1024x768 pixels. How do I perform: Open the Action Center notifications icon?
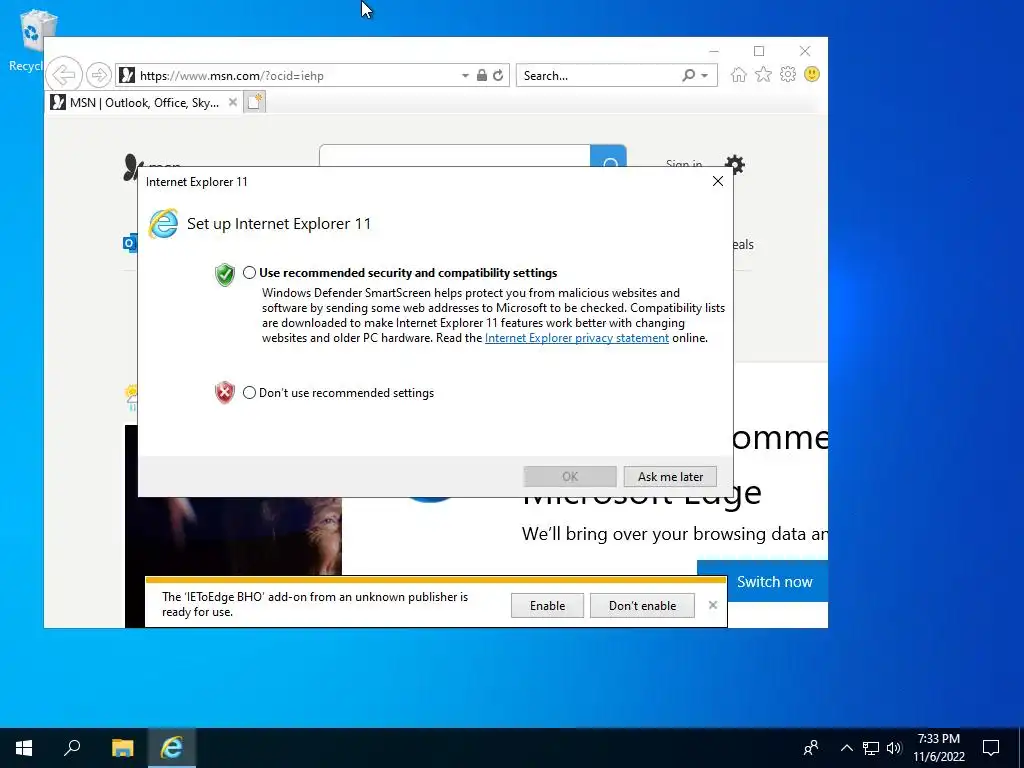(x=991, y=748)
